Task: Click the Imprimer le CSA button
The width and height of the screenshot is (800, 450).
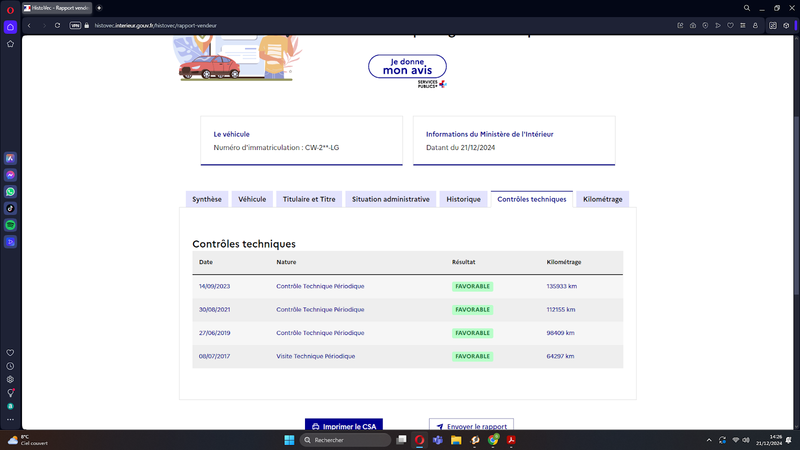Action: pyautogui.click(x=344, y=426)
